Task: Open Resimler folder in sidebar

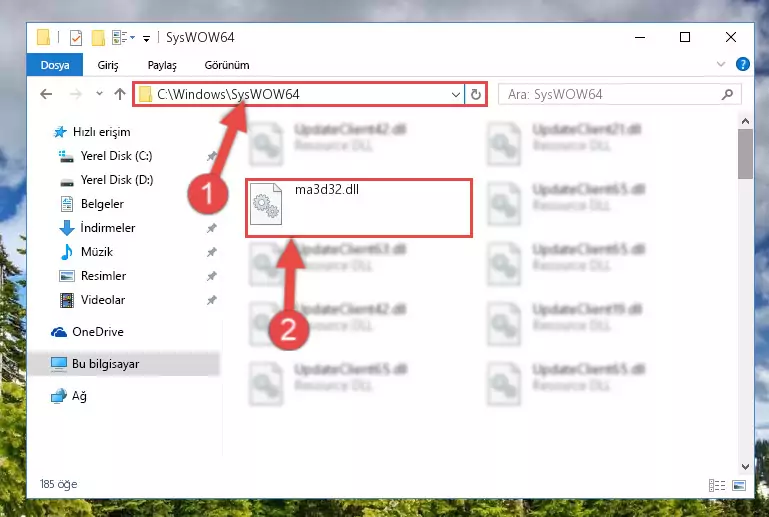Action: pyautogui.click(x=103, y=276)
